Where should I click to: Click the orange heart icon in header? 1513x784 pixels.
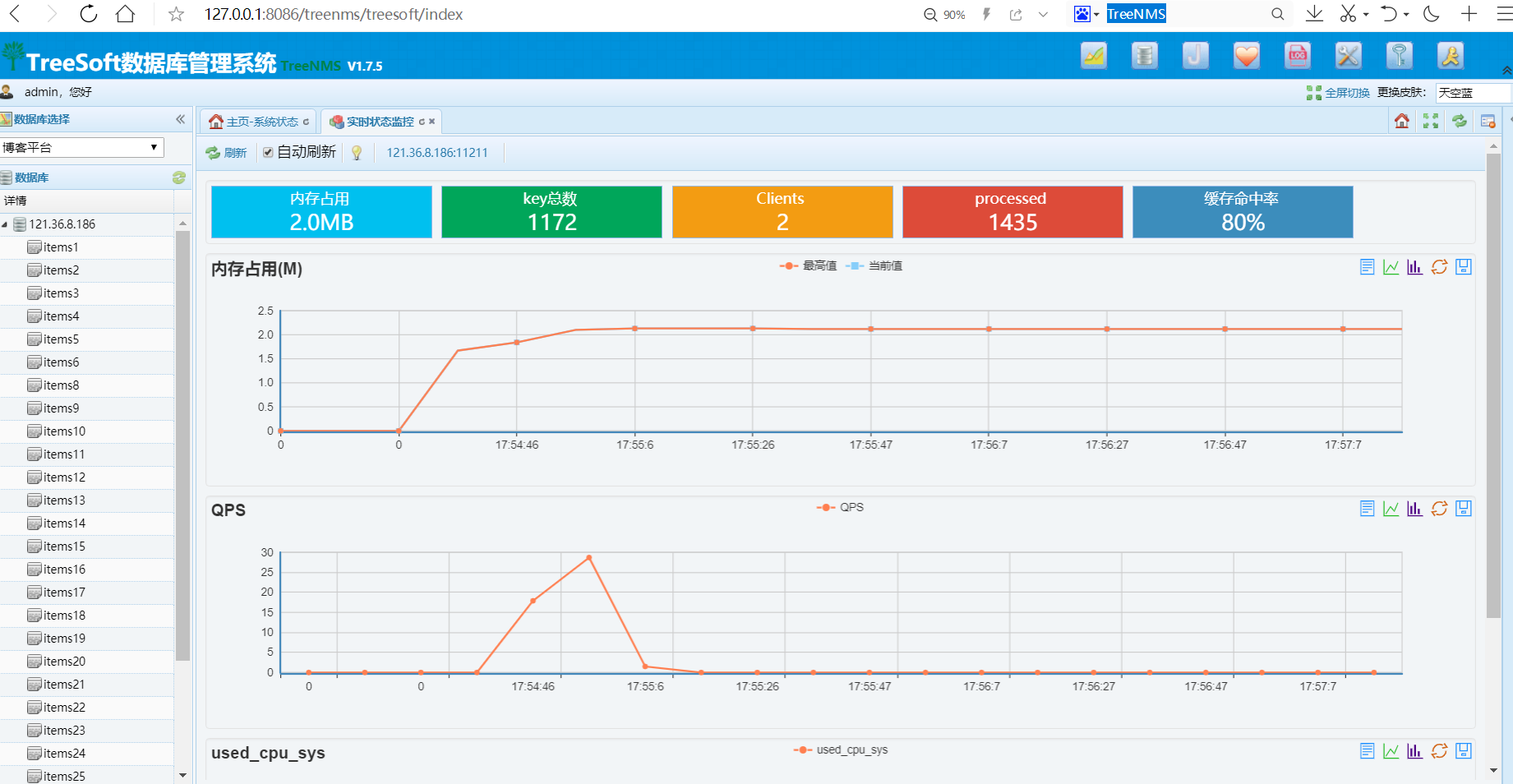pos(1247,56)
